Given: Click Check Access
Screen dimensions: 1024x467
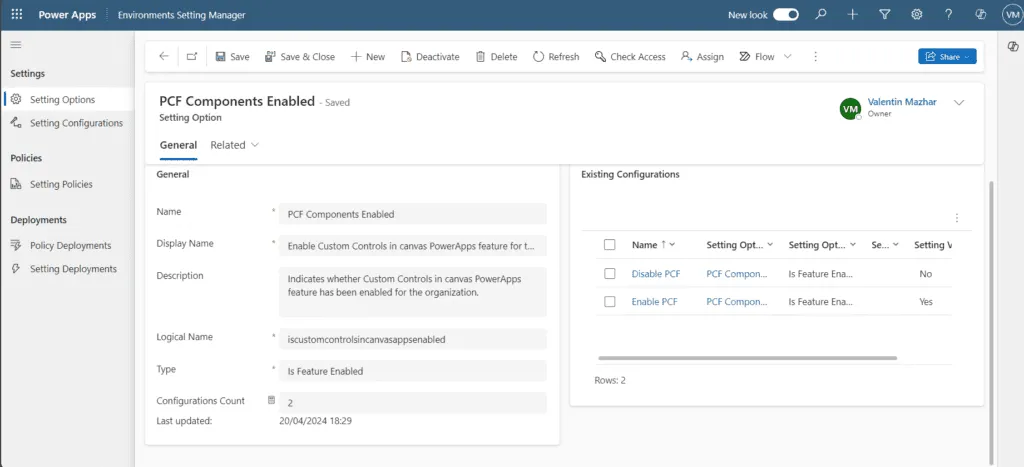Looking at the screenshot, I should click(x=630, y=57).
